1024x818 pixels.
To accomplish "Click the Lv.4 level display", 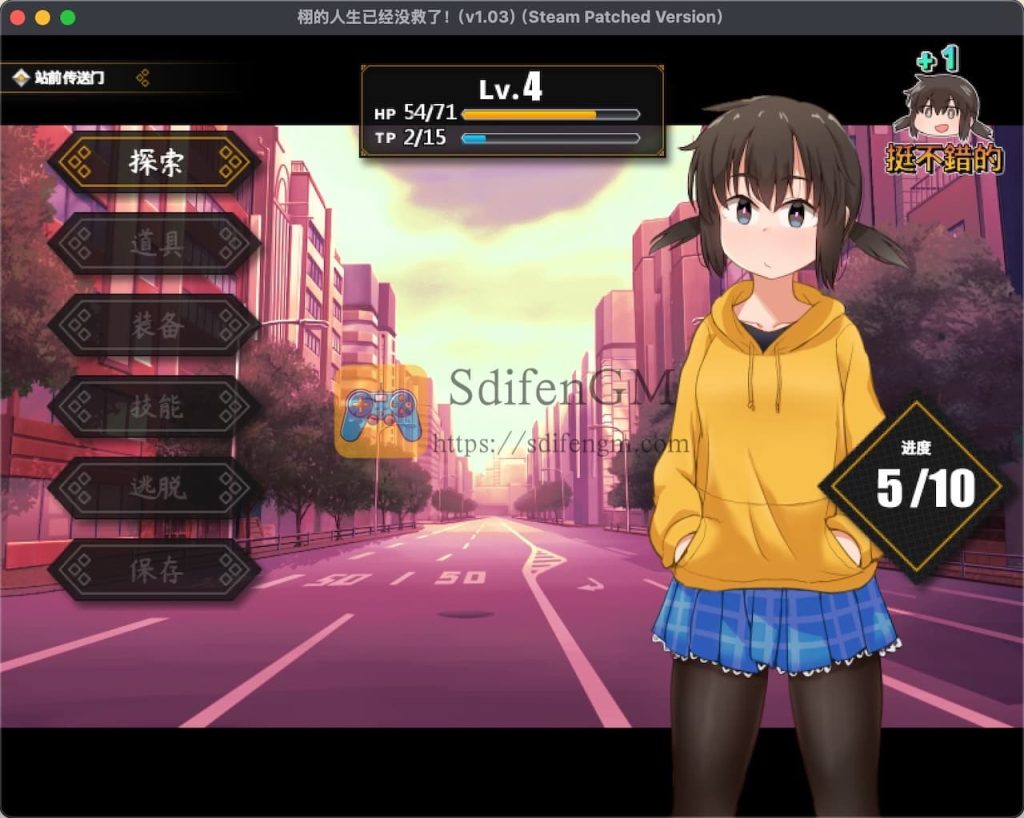I will [x=511, y=88].
